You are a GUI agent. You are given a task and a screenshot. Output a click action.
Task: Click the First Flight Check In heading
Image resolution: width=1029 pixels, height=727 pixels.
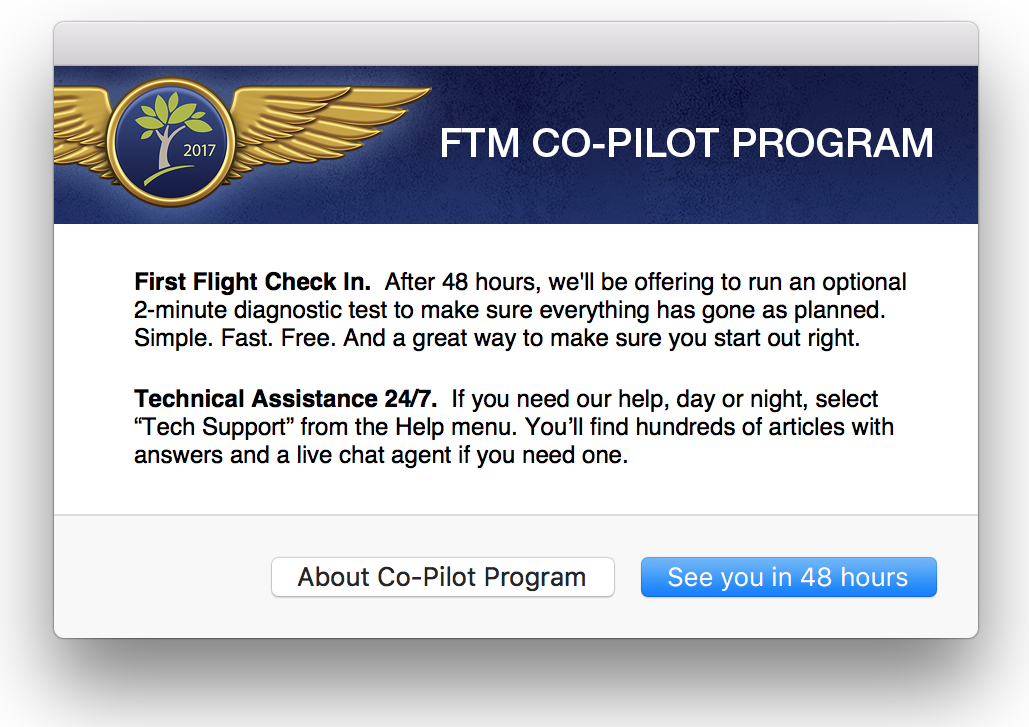pyautogui.click(x=252, y=281)
